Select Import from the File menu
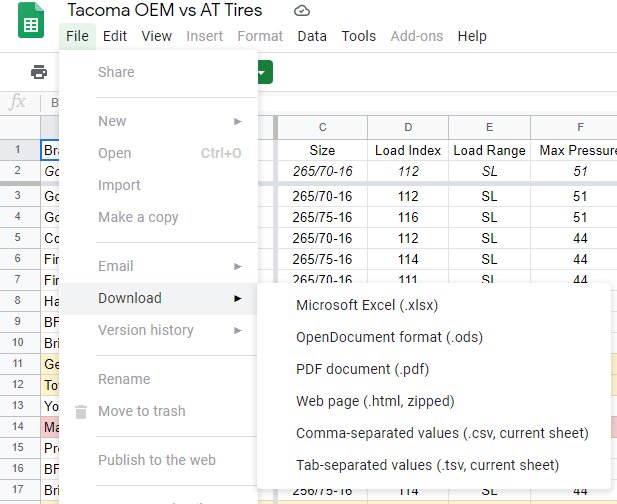Viewport: 617px width, 504px height. click(158, 185)
